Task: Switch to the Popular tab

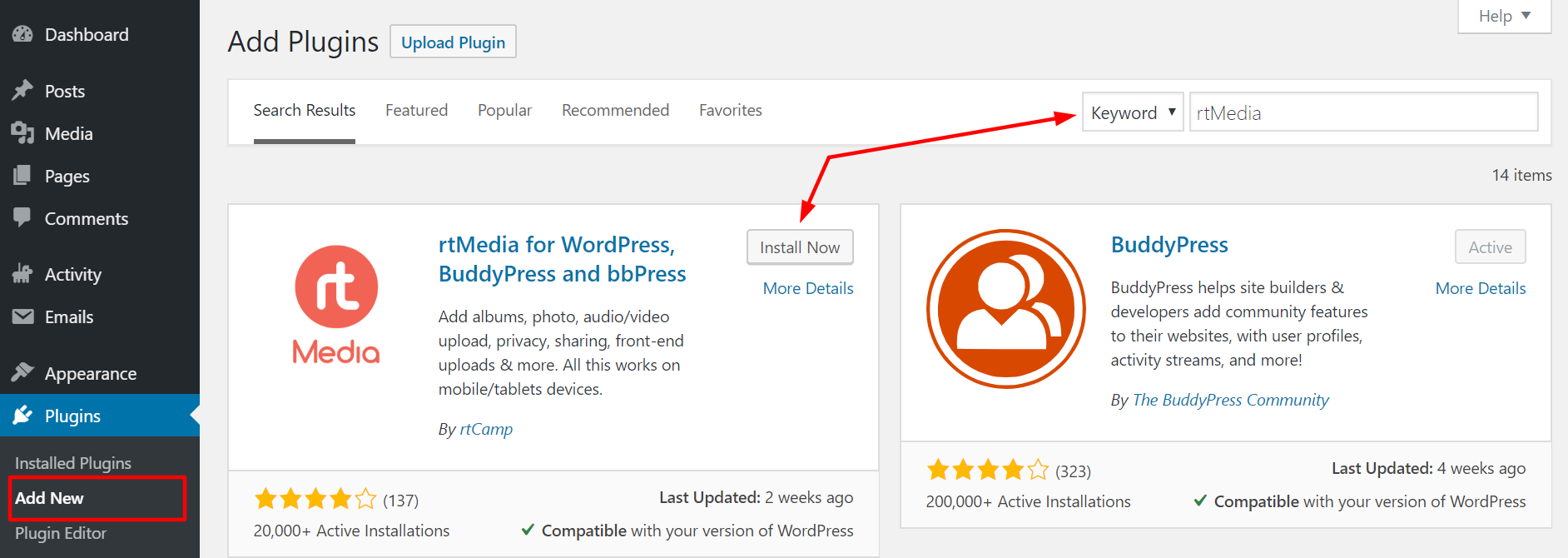Action: click(x=504, y=110)
